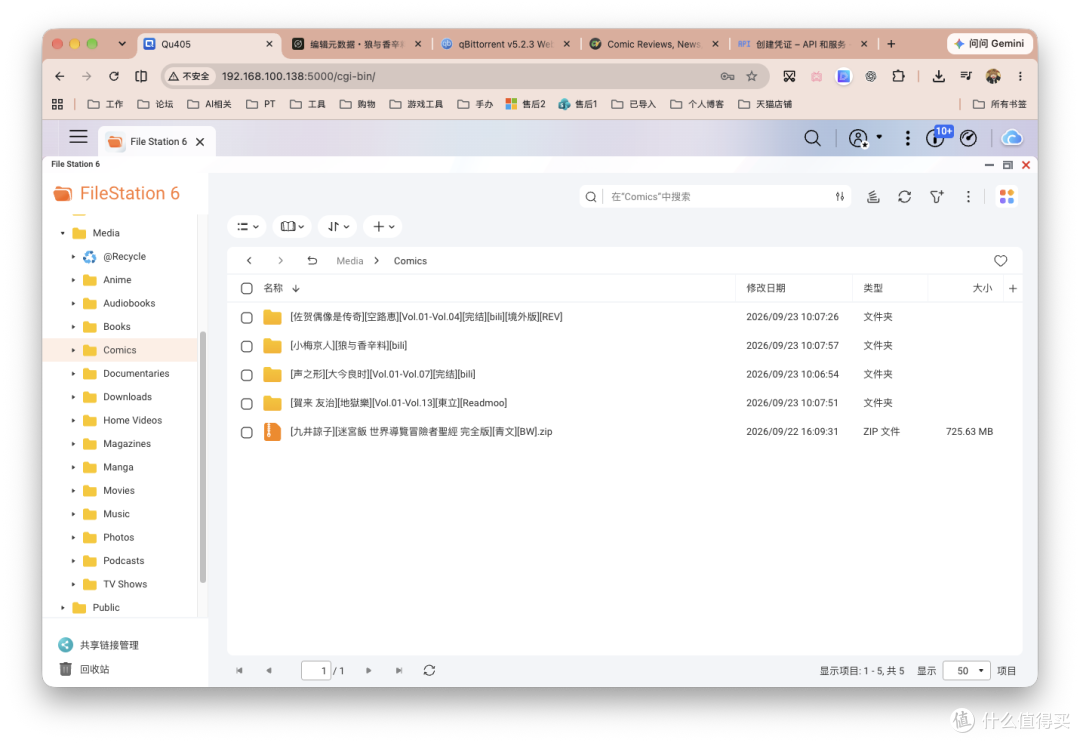1080x743 pixels.
Task: Open the browsing mode book dropdown
Action: (292, 227)
